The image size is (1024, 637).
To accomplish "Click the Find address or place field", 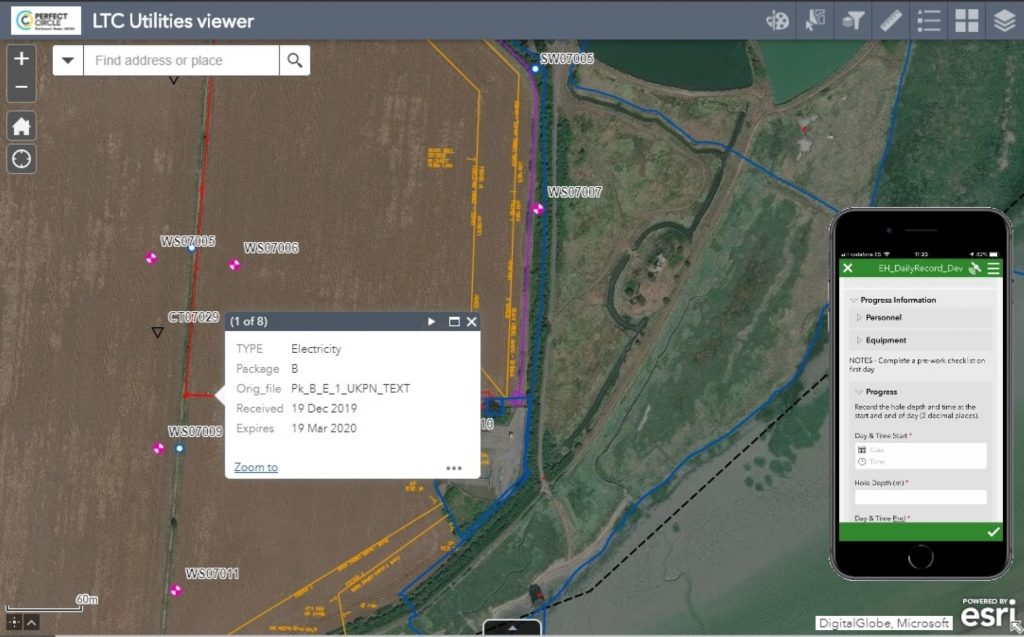I will 180,60.
